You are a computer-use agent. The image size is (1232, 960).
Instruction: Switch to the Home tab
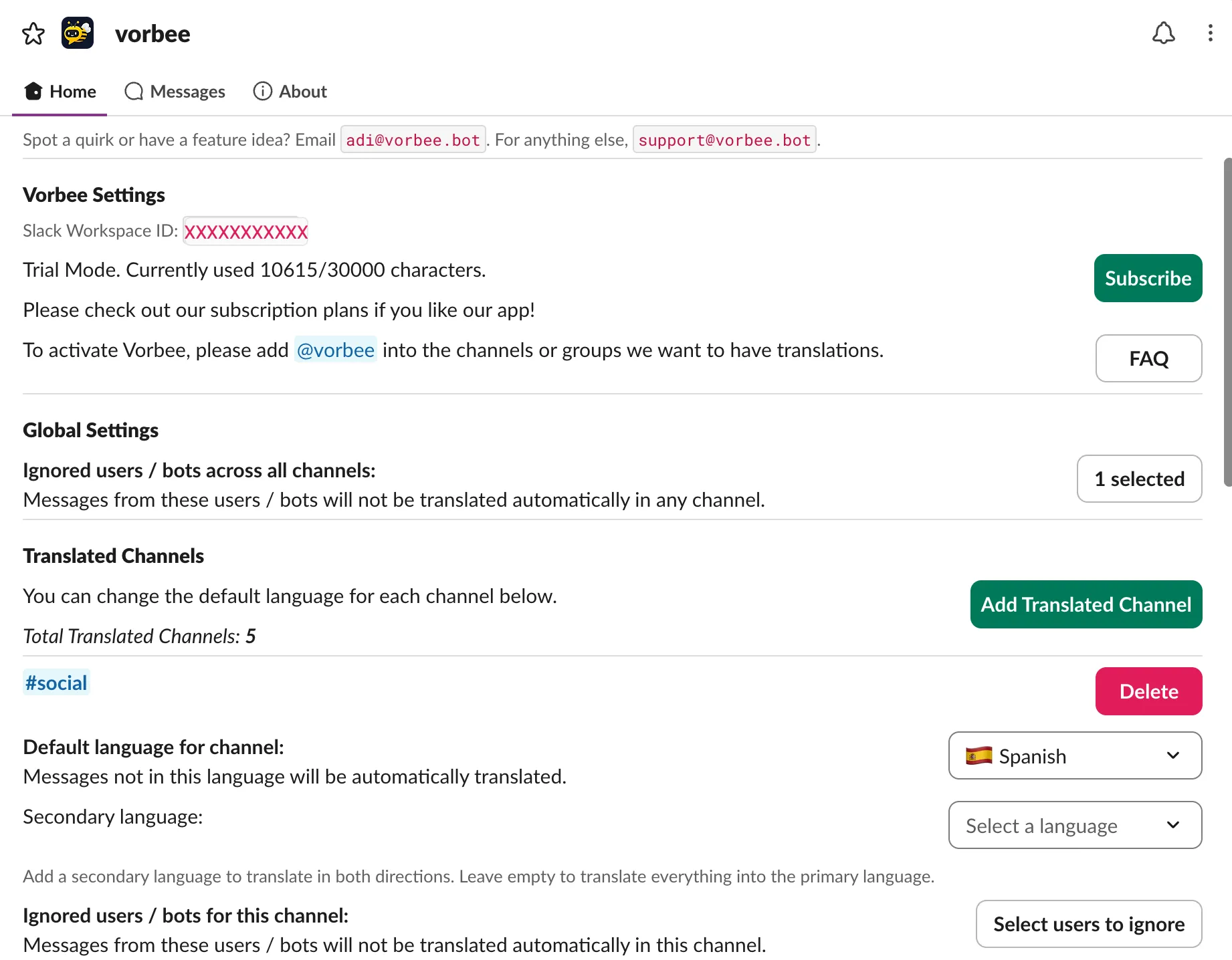60,92
